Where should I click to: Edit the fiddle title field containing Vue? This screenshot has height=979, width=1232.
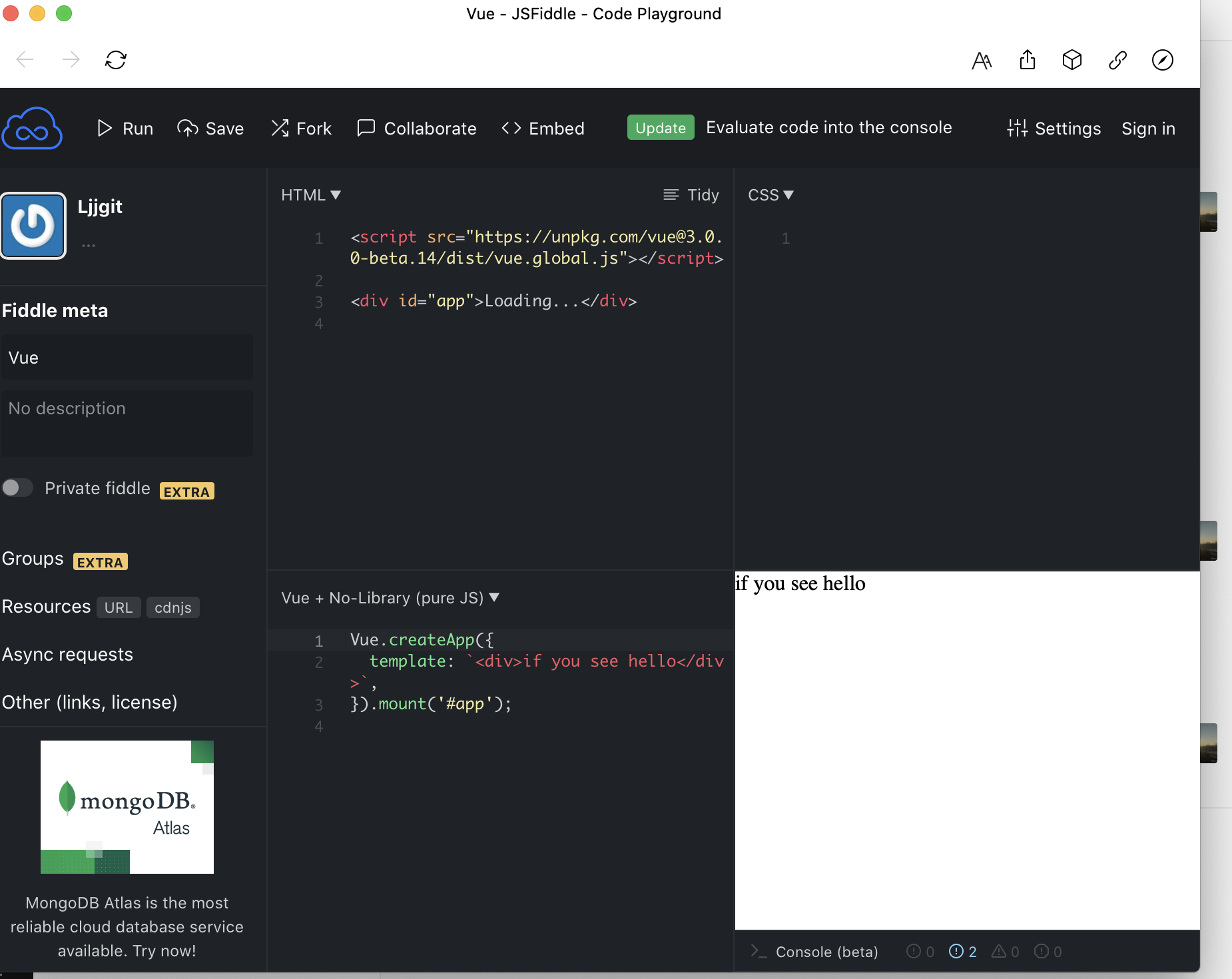pos(127,358)
